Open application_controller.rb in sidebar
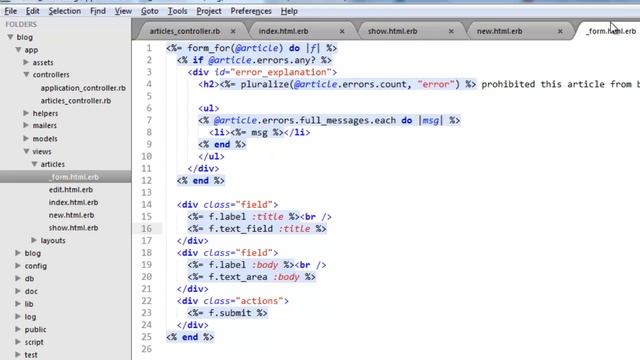The width and height of the screenshot is (640, 360). [83, 88]
